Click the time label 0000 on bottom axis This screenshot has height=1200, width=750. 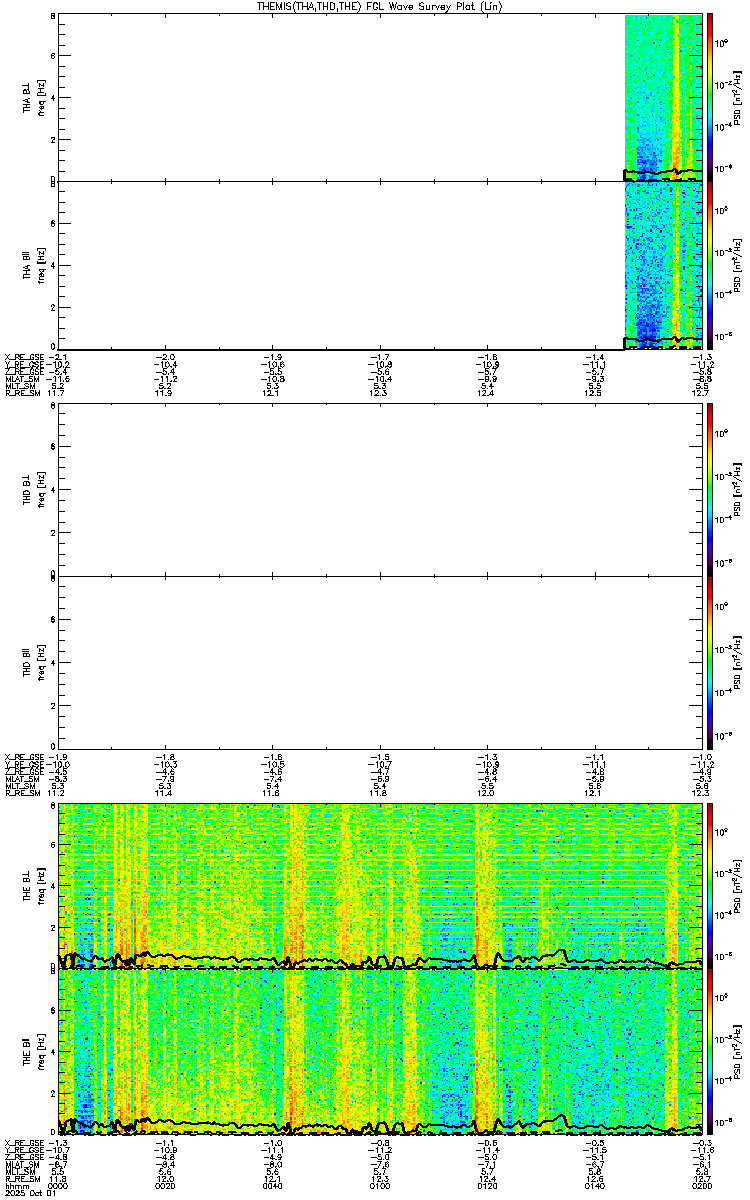[60, 1186]
